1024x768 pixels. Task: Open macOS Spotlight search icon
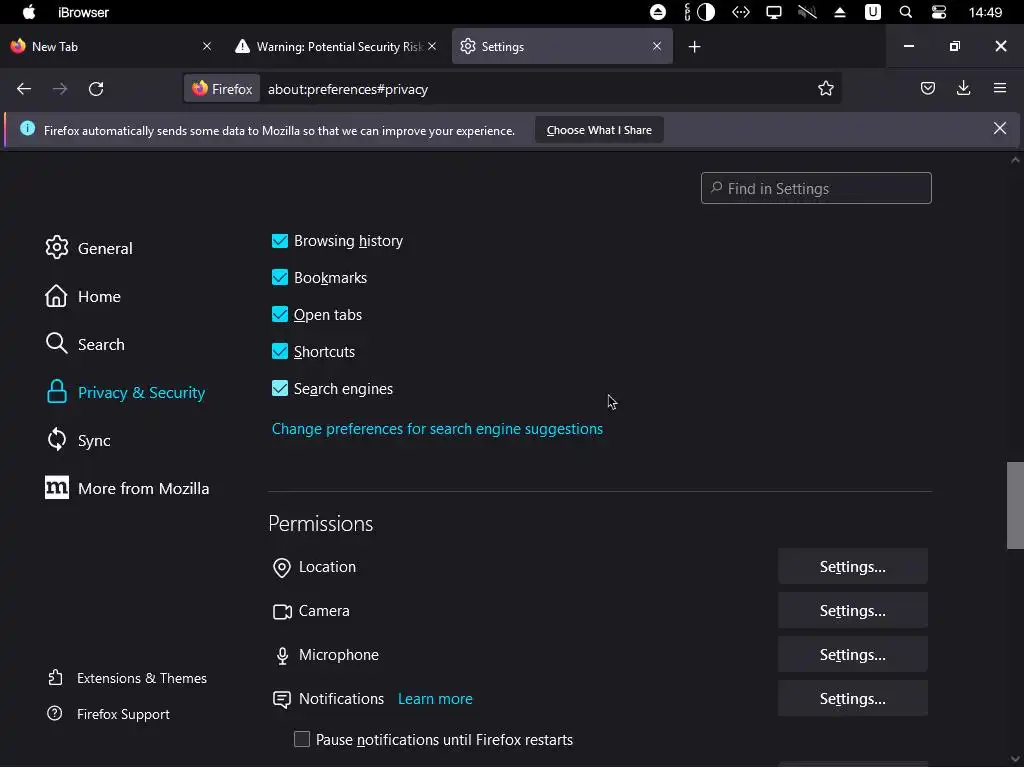[x=906, y=12]
